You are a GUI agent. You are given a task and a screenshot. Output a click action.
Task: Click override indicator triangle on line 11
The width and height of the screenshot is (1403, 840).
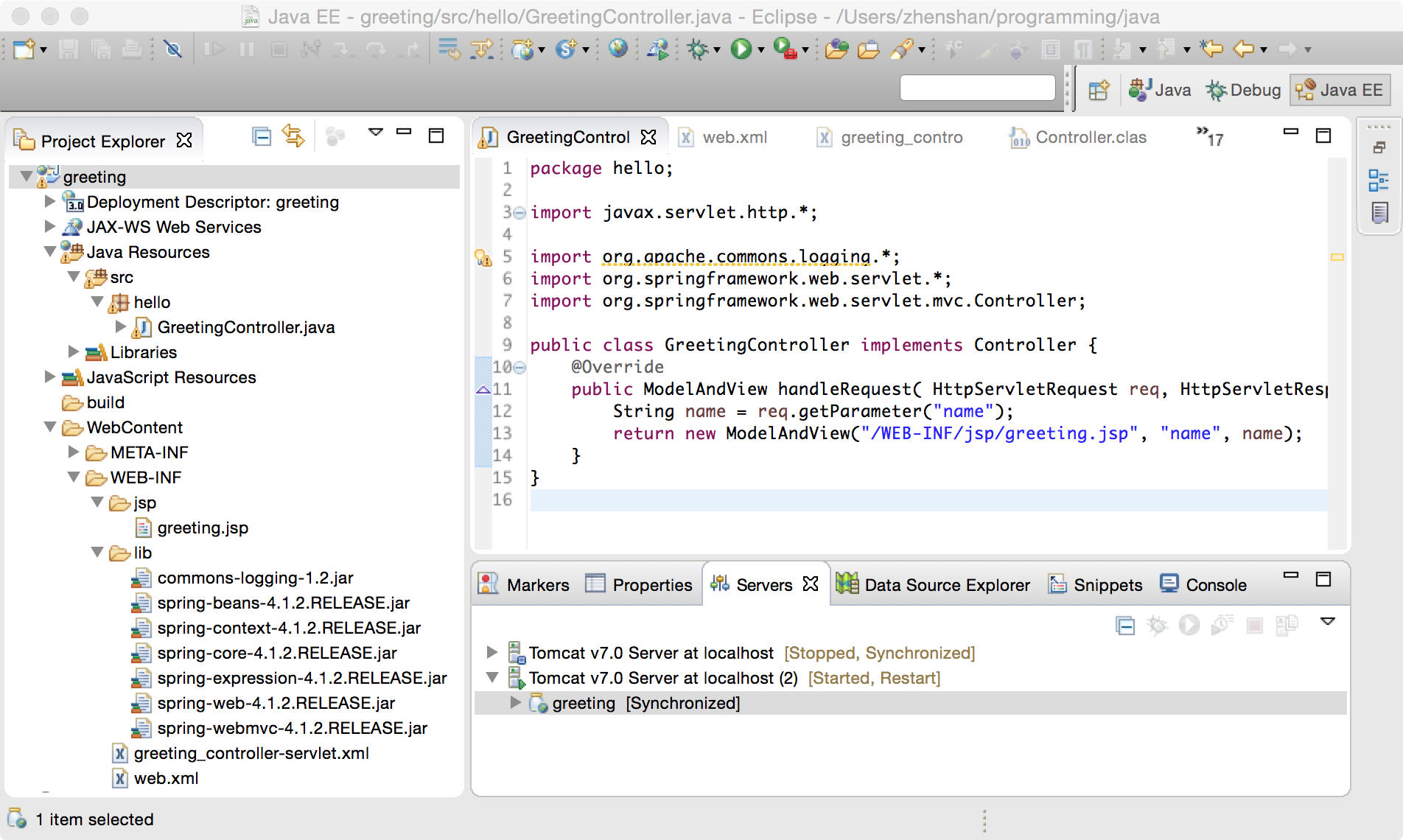[483, 390]
